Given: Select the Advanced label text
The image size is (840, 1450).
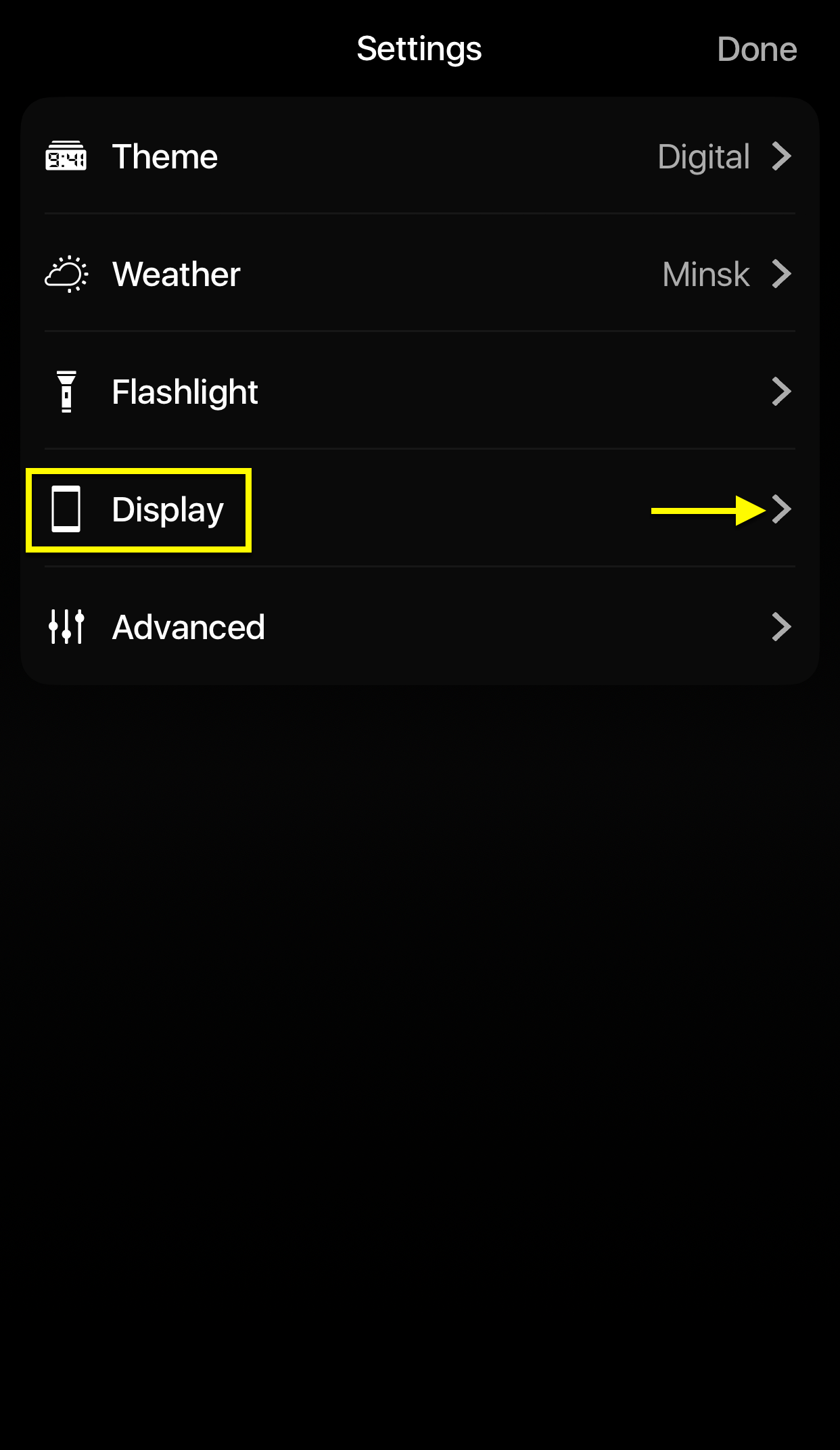Looking at the screenshot, I should (x=189, y=628).
